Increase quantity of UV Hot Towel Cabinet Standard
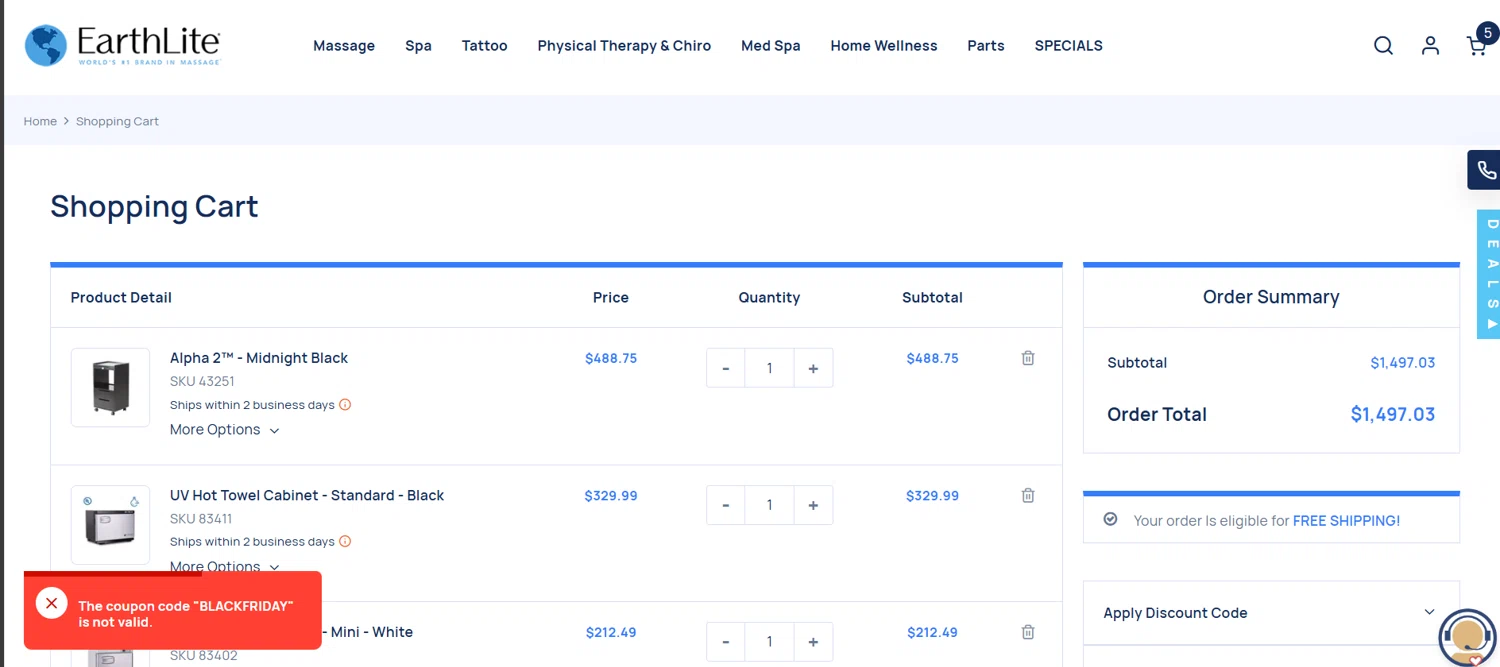1500x667 pixels. pos(813,505)
